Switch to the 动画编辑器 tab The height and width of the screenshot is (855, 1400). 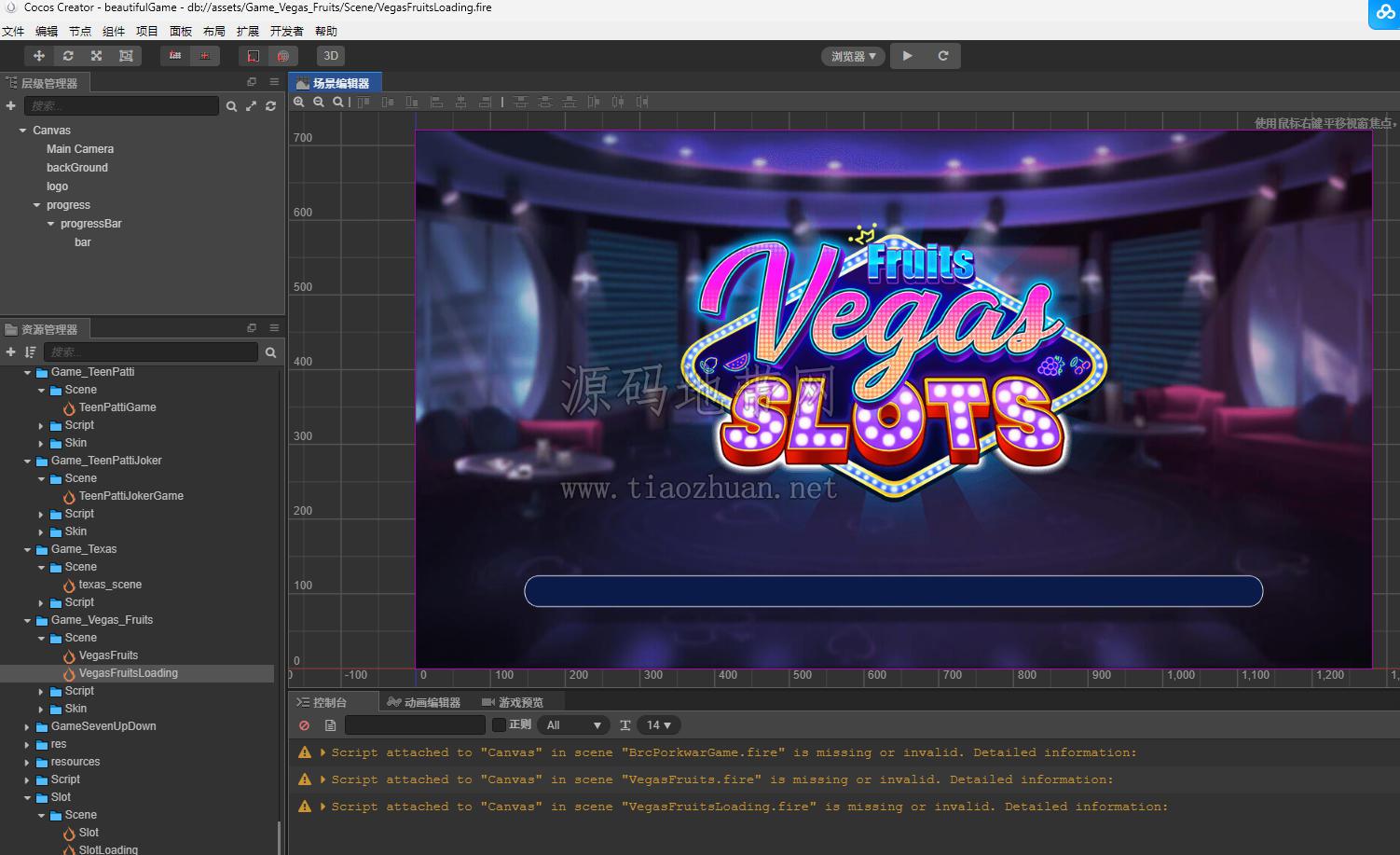tap(425, 702)
